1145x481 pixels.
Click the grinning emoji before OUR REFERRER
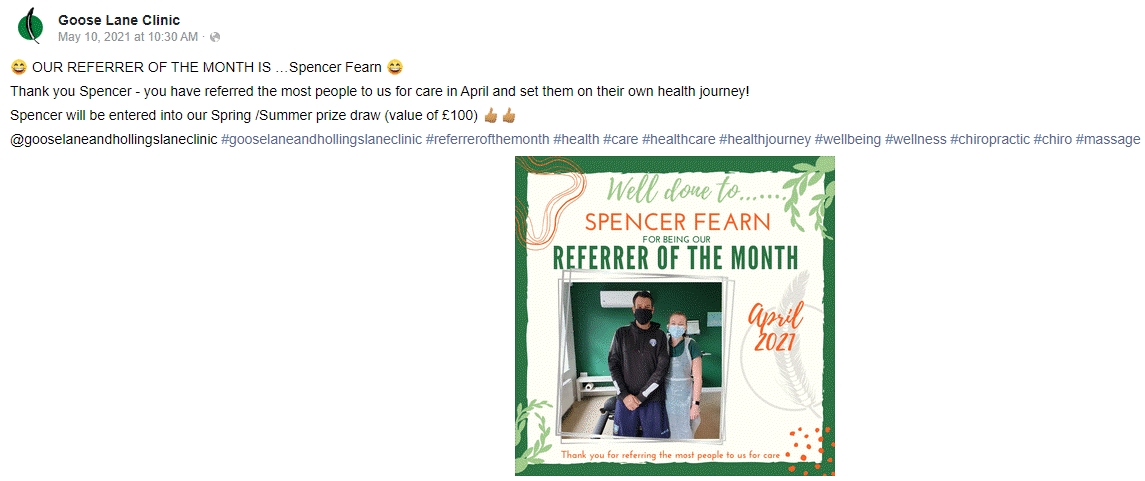tap(18, 67)
